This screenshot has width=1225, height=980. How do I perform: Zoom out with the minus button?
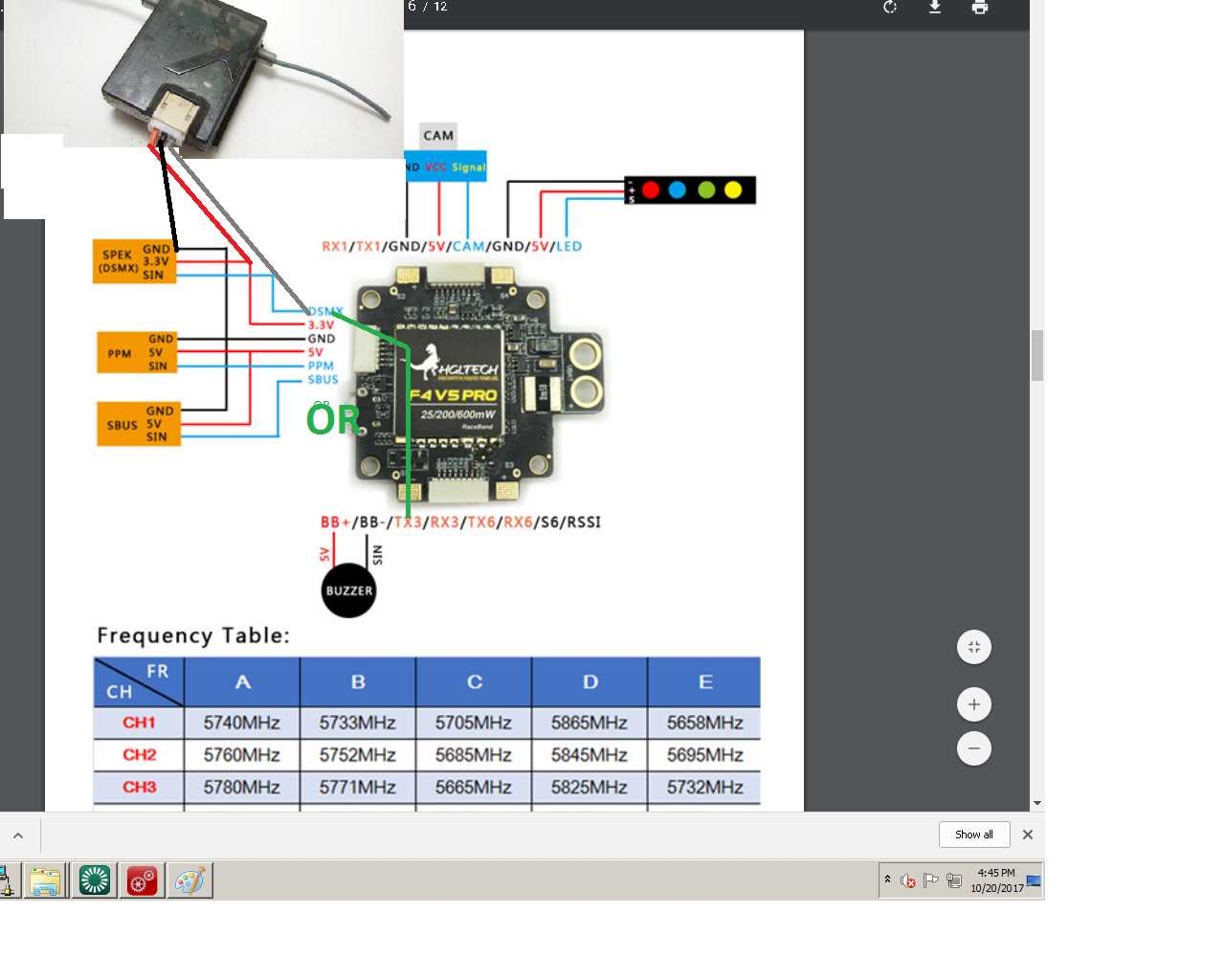(x=974, y=748)
